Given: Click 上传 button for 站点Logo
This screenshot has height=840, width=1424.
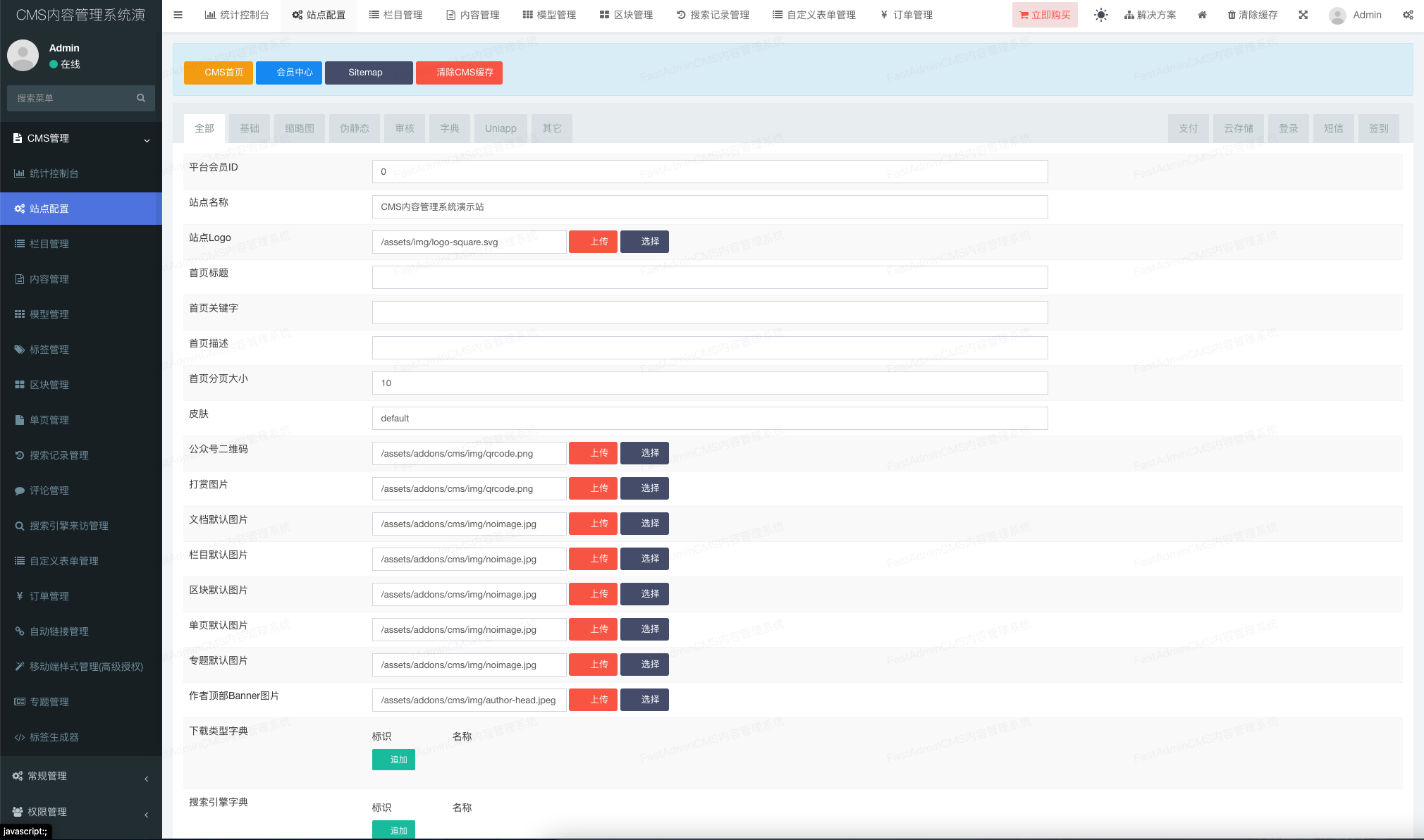Looking at the screenshot, I should pos(593,242).
